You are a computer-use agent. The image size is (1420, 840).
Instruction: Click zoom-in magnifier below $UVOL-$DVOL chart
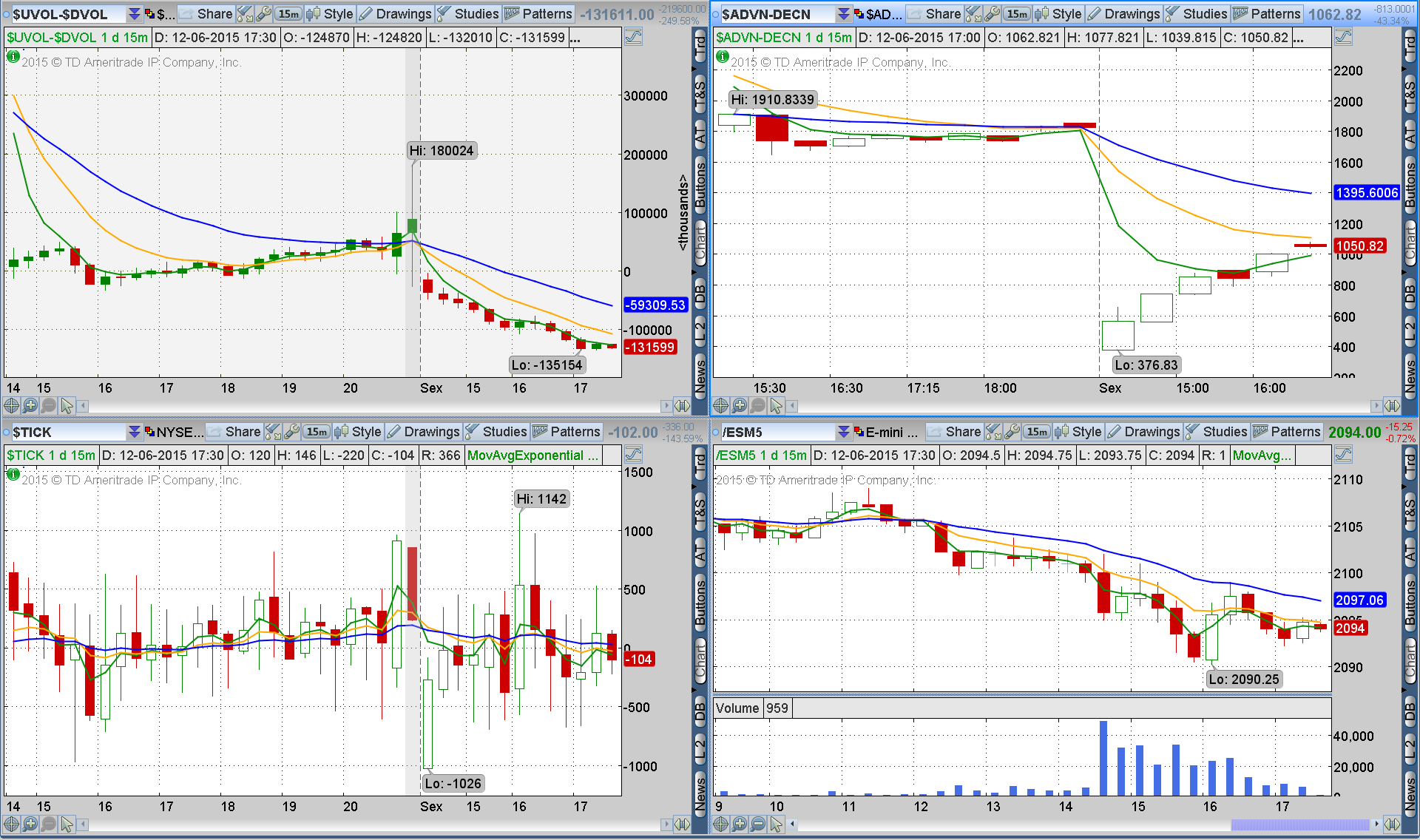30,405
